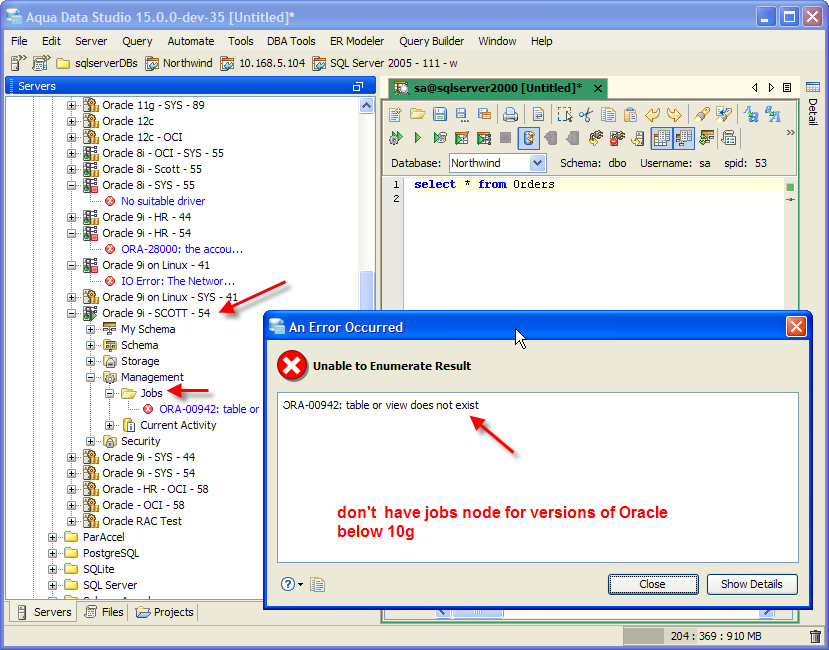Screen dimensions: 829x650
Task: Collapse the Oracle 9i - SCOTT - 54 node
Action: 71,313
